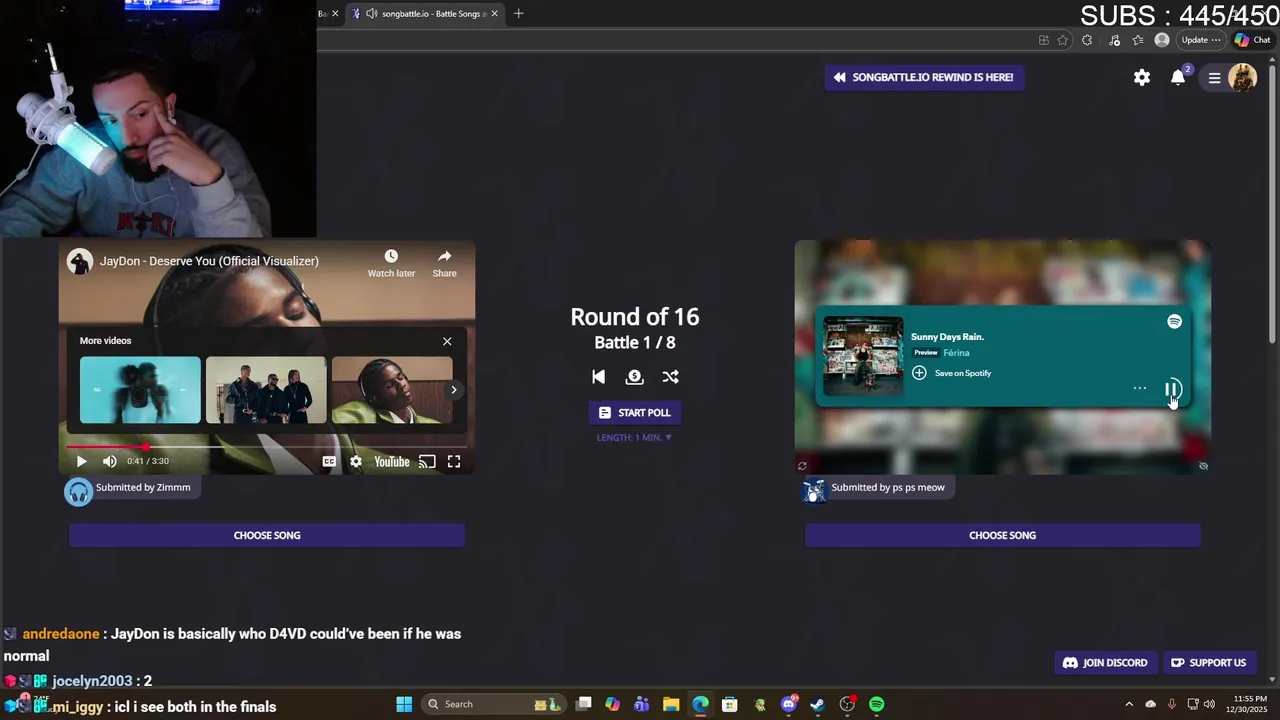The width and height of the screenshot is (1280, 720).
Task: Open a new browser tab
Action: pyautogui.click(x=518, y=14)
